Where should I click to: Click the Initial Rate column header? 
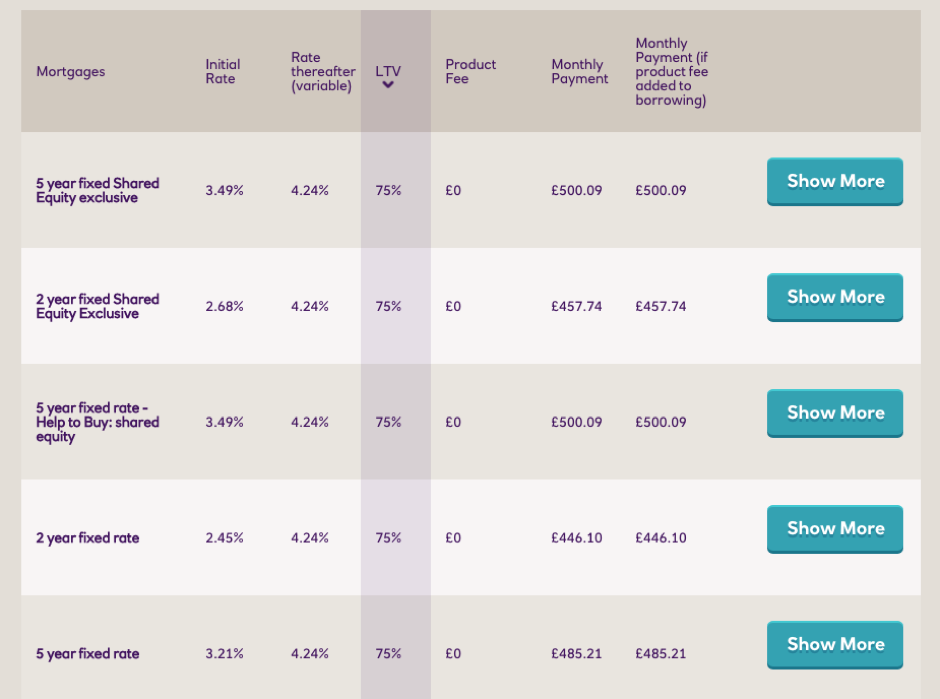(x=223, y=71)
